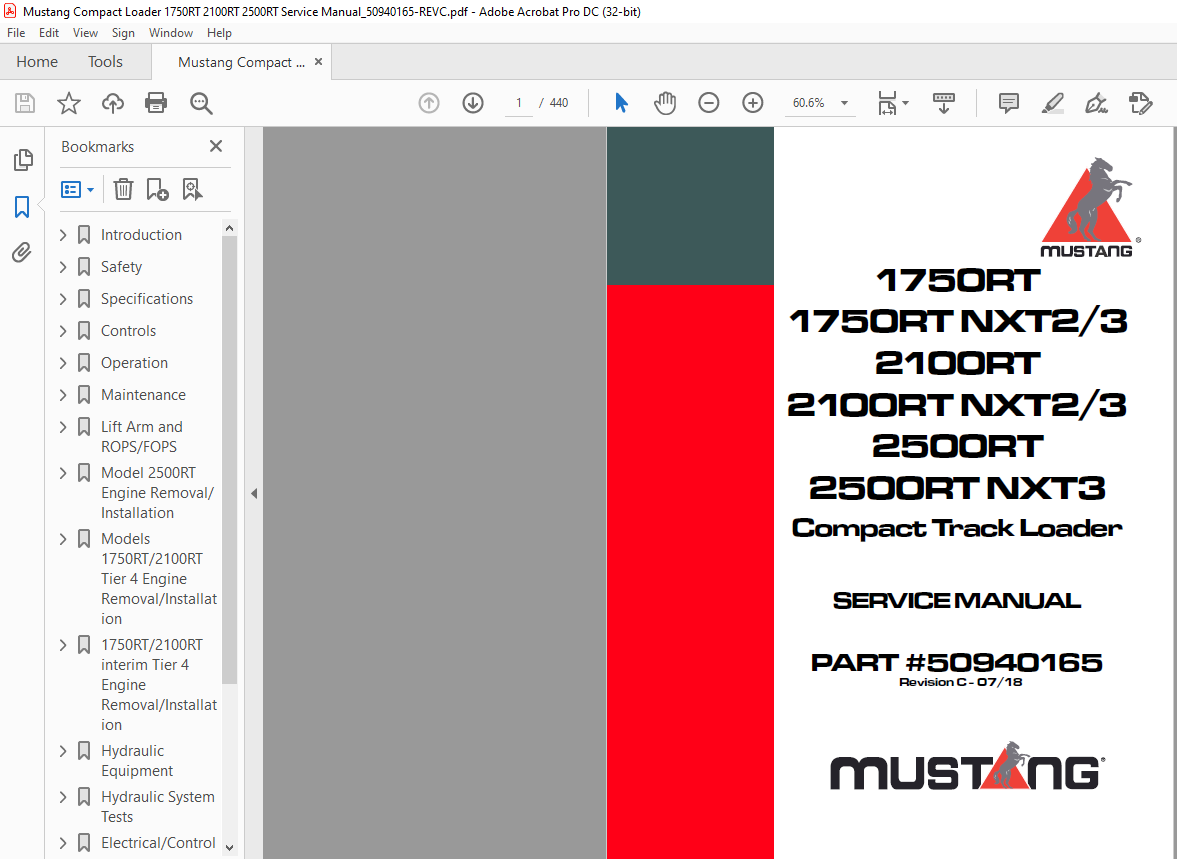This screenshot has height=859, width=1177.
Task: Click find current bookmark icon
Action: pos(192,189)
